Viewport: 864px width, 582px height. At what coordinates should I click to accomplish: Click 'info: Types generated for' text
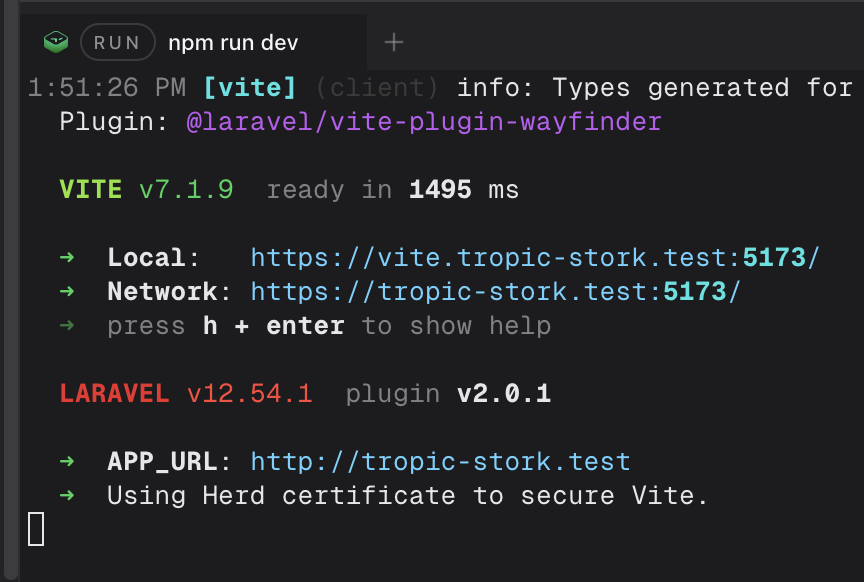point(655,88)
